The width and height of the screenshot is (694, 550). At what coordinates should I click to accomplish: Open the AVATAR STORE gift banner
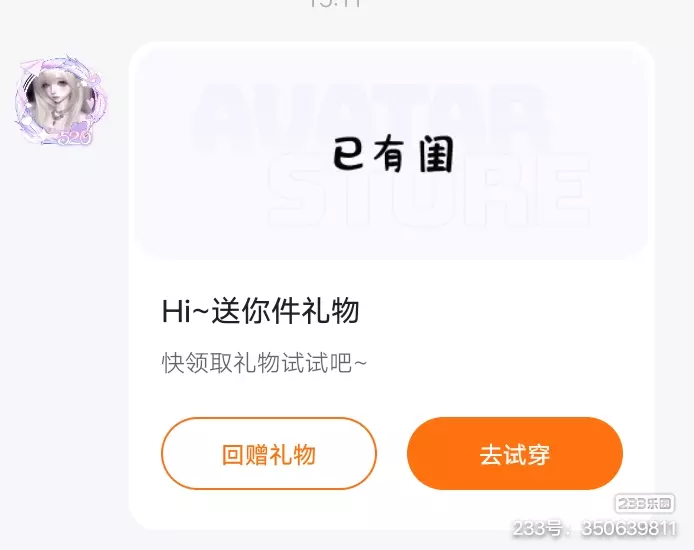pos(391,153)
